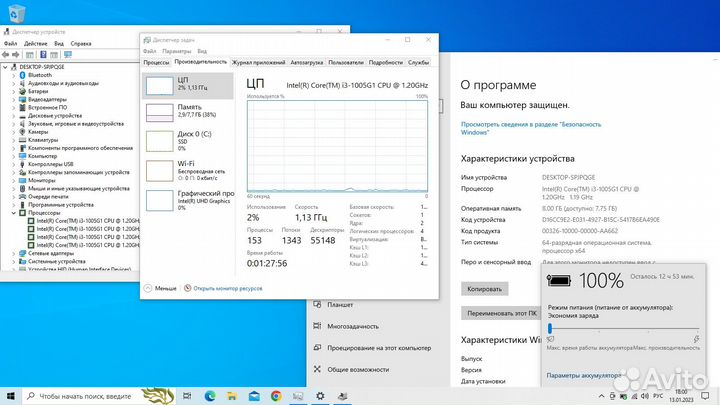Select the Контроллеры USB icon in device tree

tap(22, 164)
